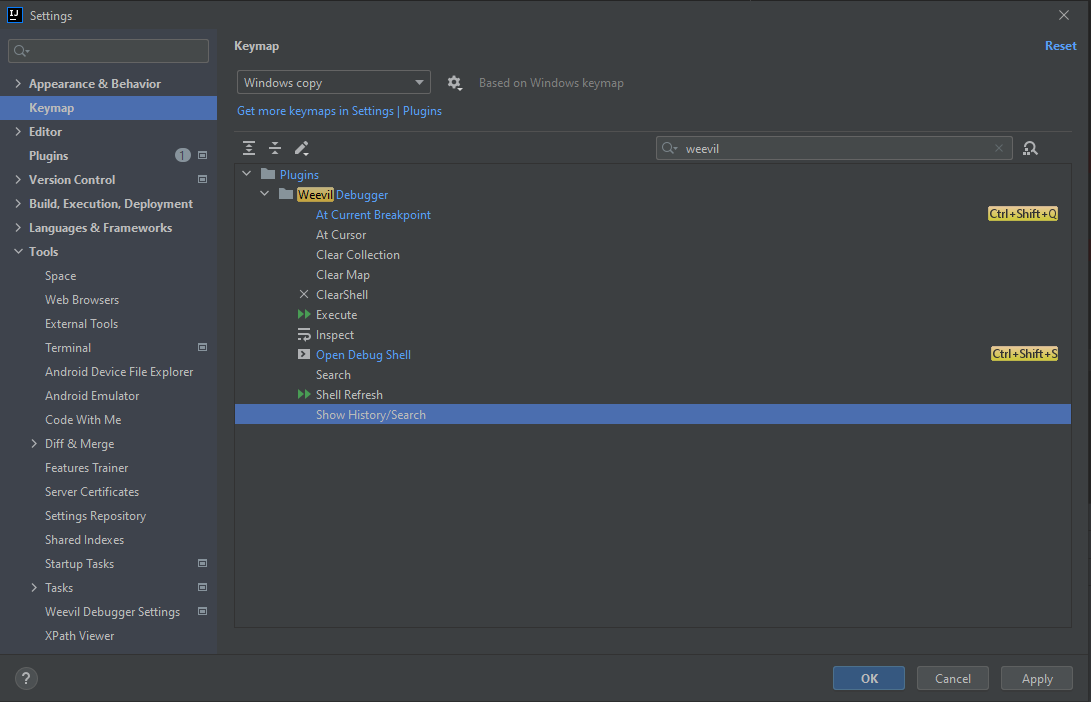1091x702 pixels.
Task: Expand the Tasks settings node
Action: point(34,587)
